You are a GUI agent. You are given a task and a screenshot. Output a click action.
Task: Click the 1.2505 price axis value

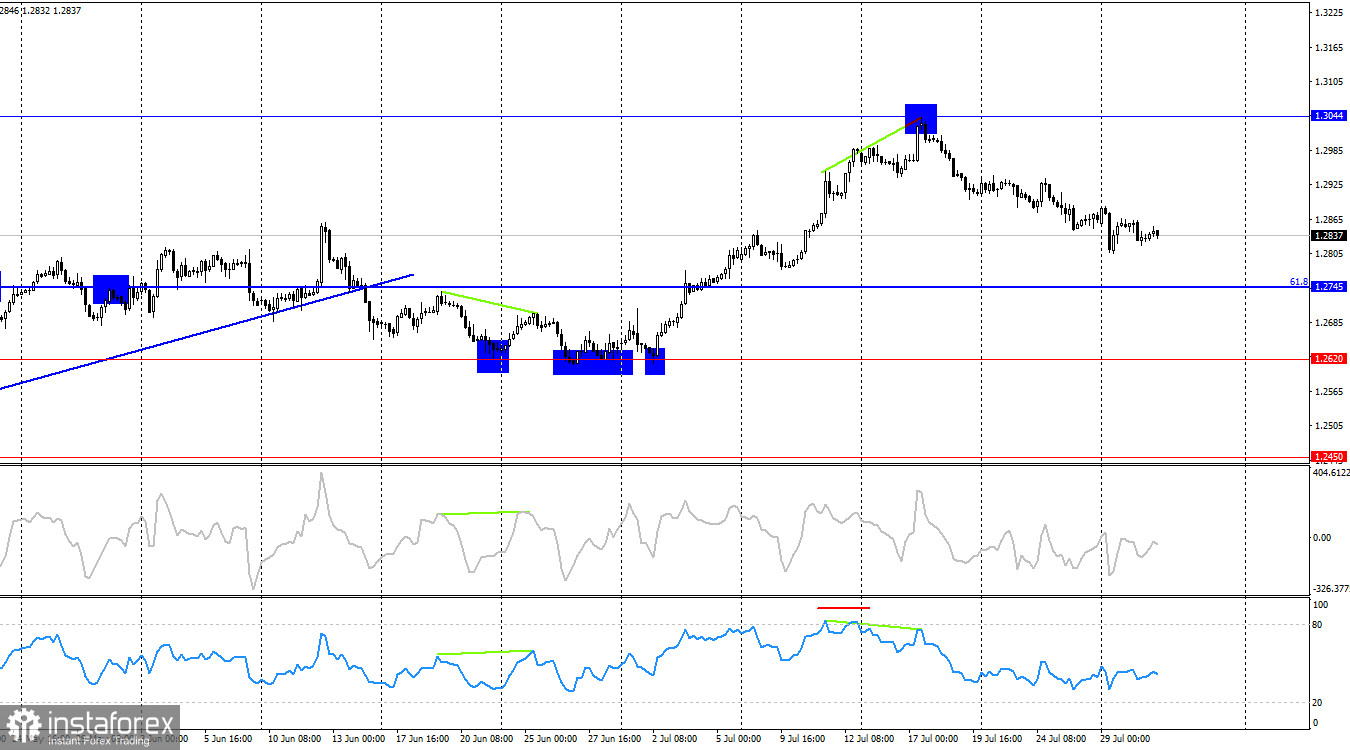pyautogui.click(x=1329, y=425)
